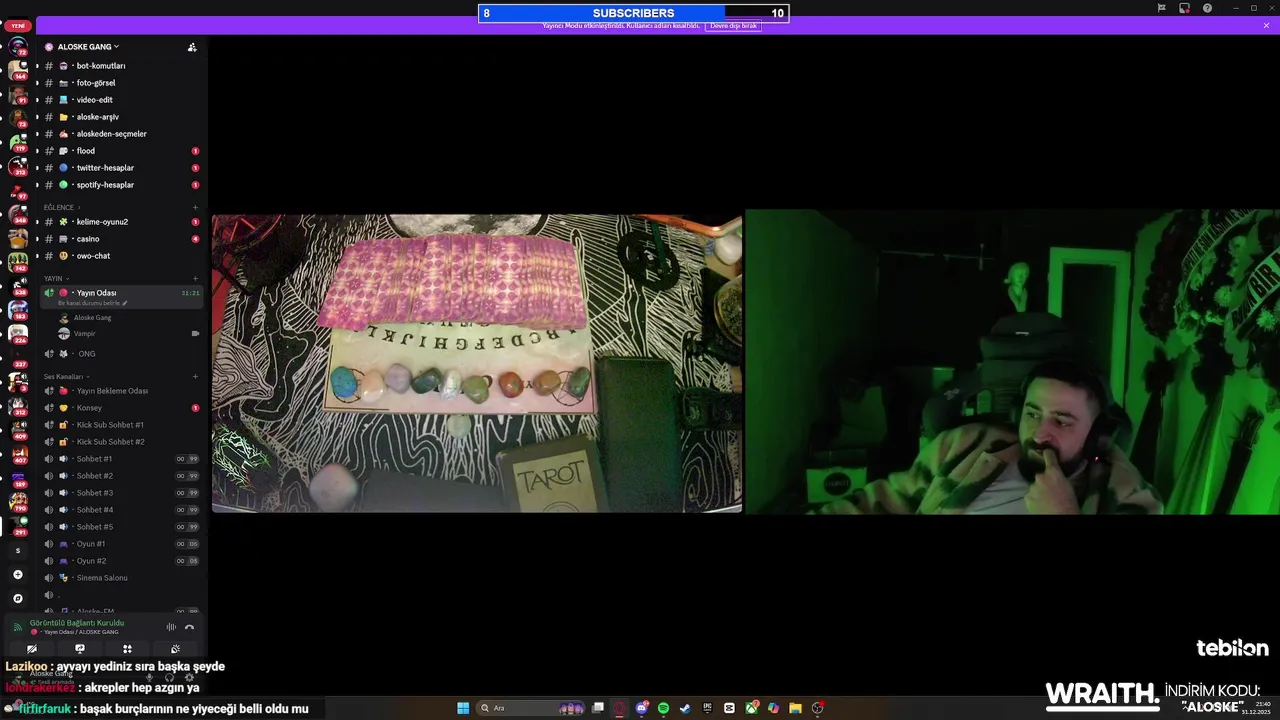Open server folder labeled S
This screenshot has height=720, width=1280.
pyautogui.click(x=17, y=550)
